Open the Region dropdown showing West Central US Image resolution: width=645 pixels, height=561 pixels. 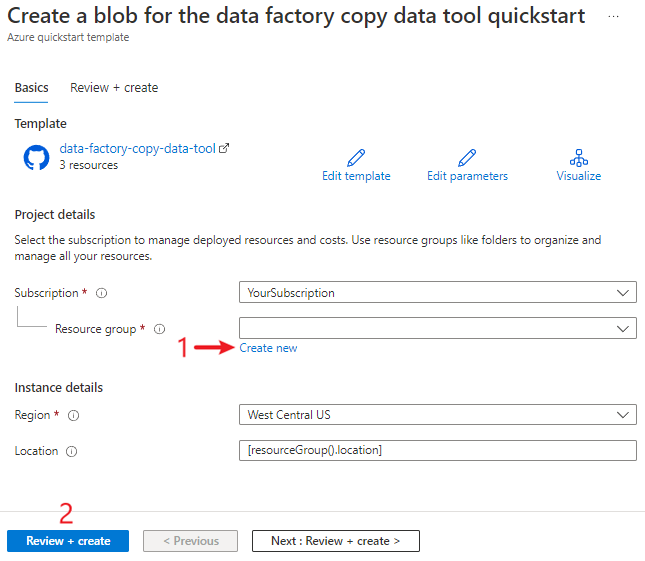(438, 414)
